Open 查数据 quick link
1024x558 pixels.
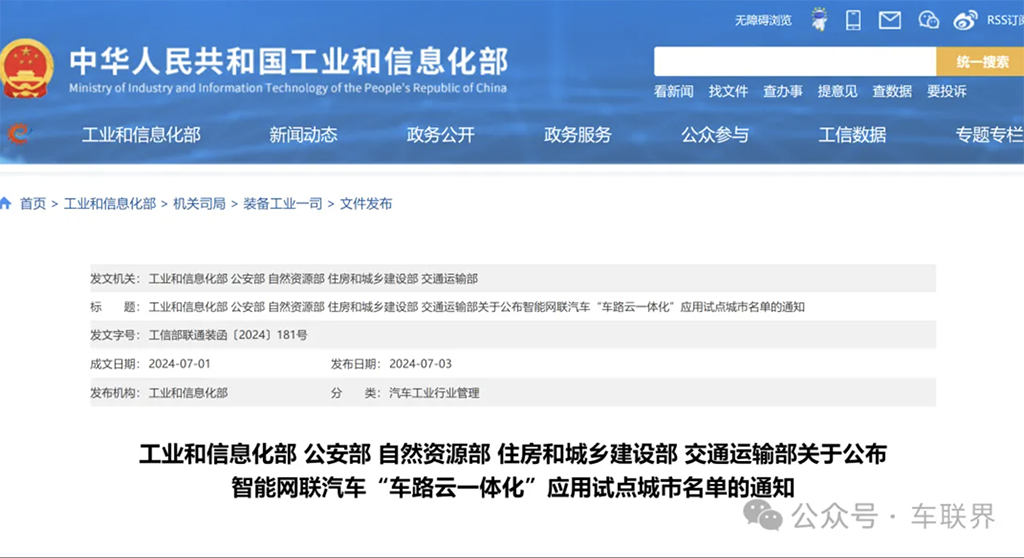point(891,91)
